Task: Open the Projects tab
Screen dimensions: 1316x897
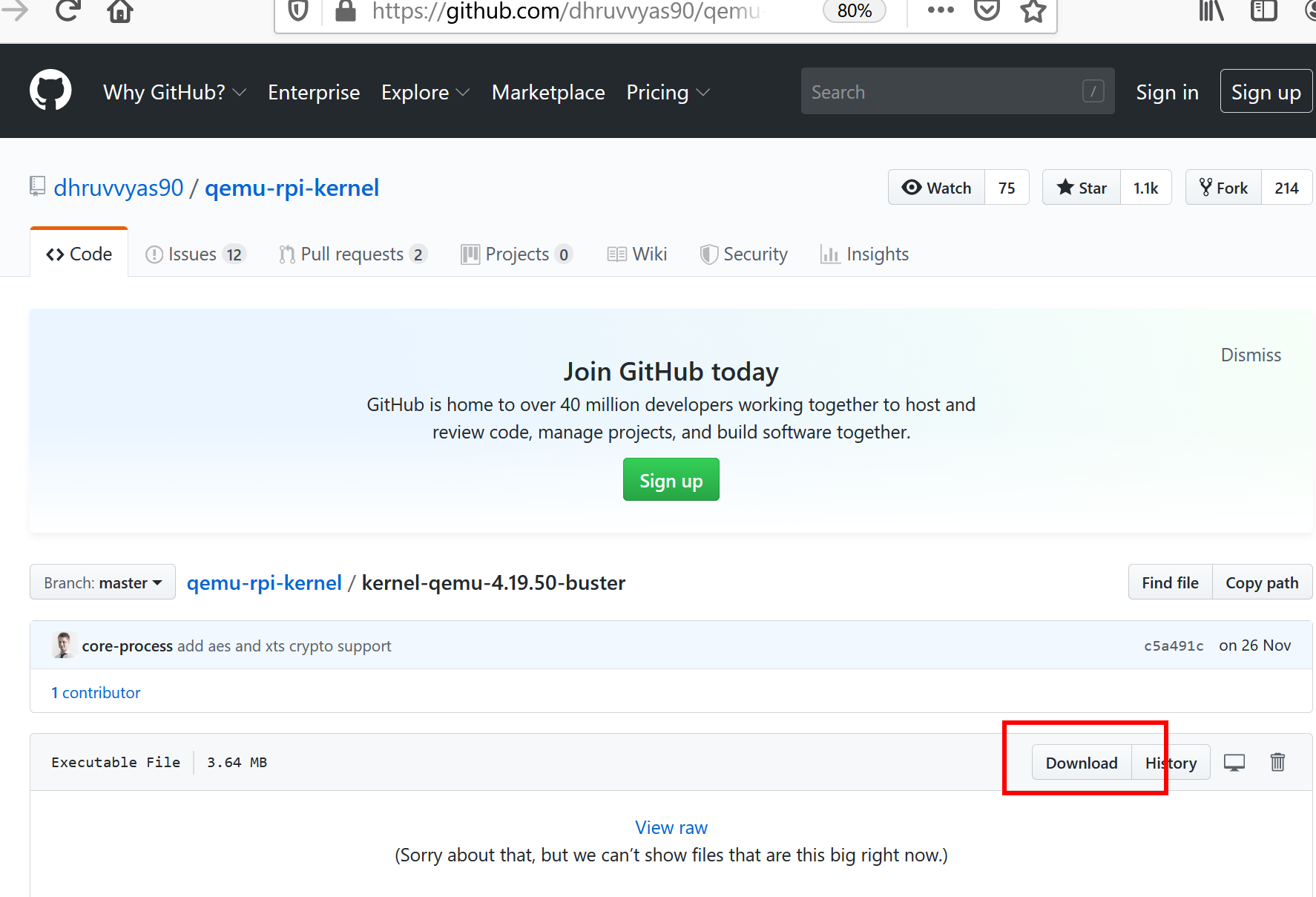Action: 516,254
